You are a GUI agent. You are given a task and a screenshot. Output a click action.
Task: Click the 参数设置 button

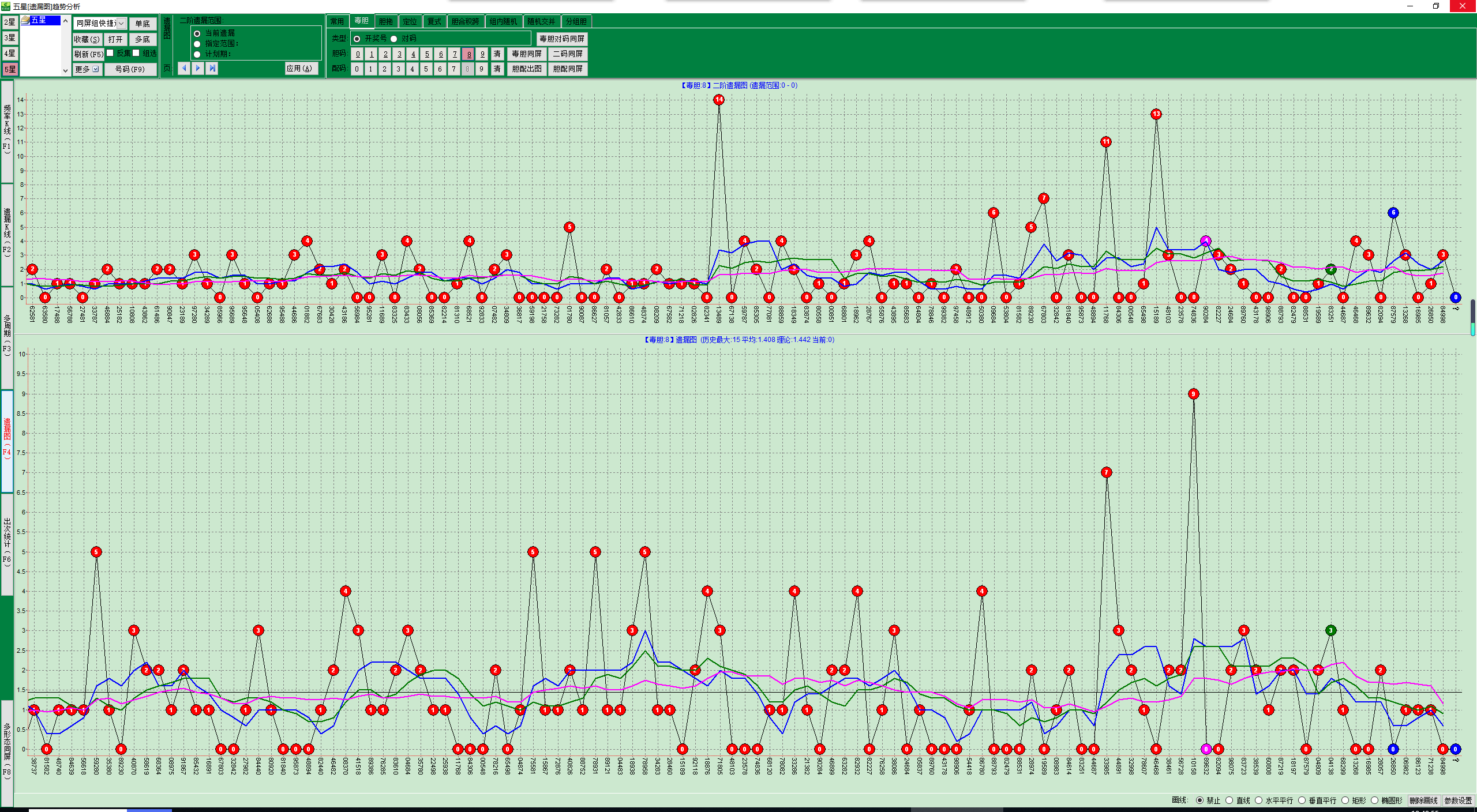pos(1457,800)
